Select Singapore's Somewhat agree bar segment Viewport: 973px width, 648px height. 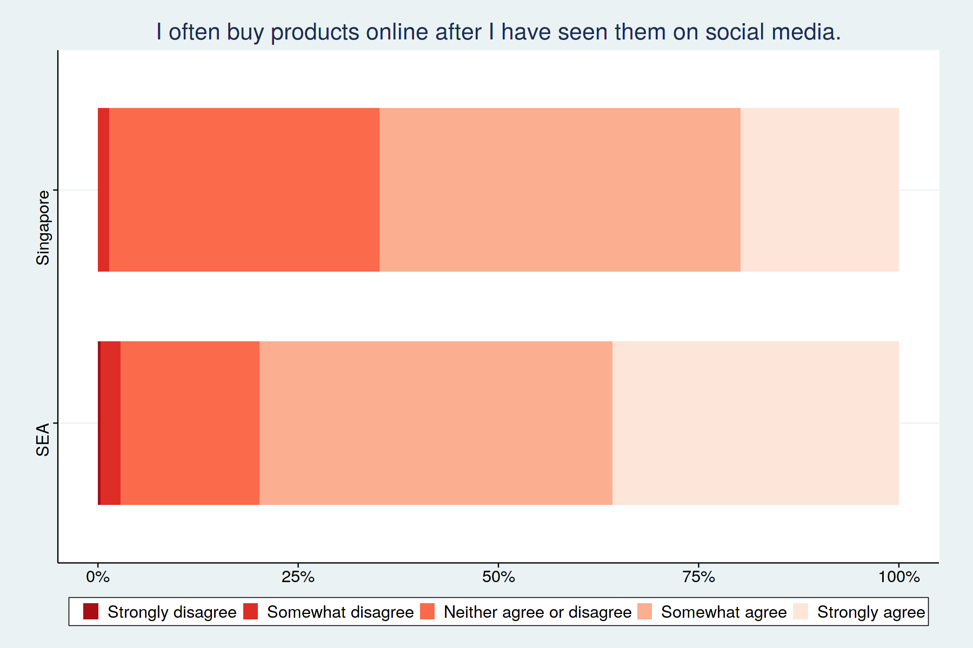(560, 190)
